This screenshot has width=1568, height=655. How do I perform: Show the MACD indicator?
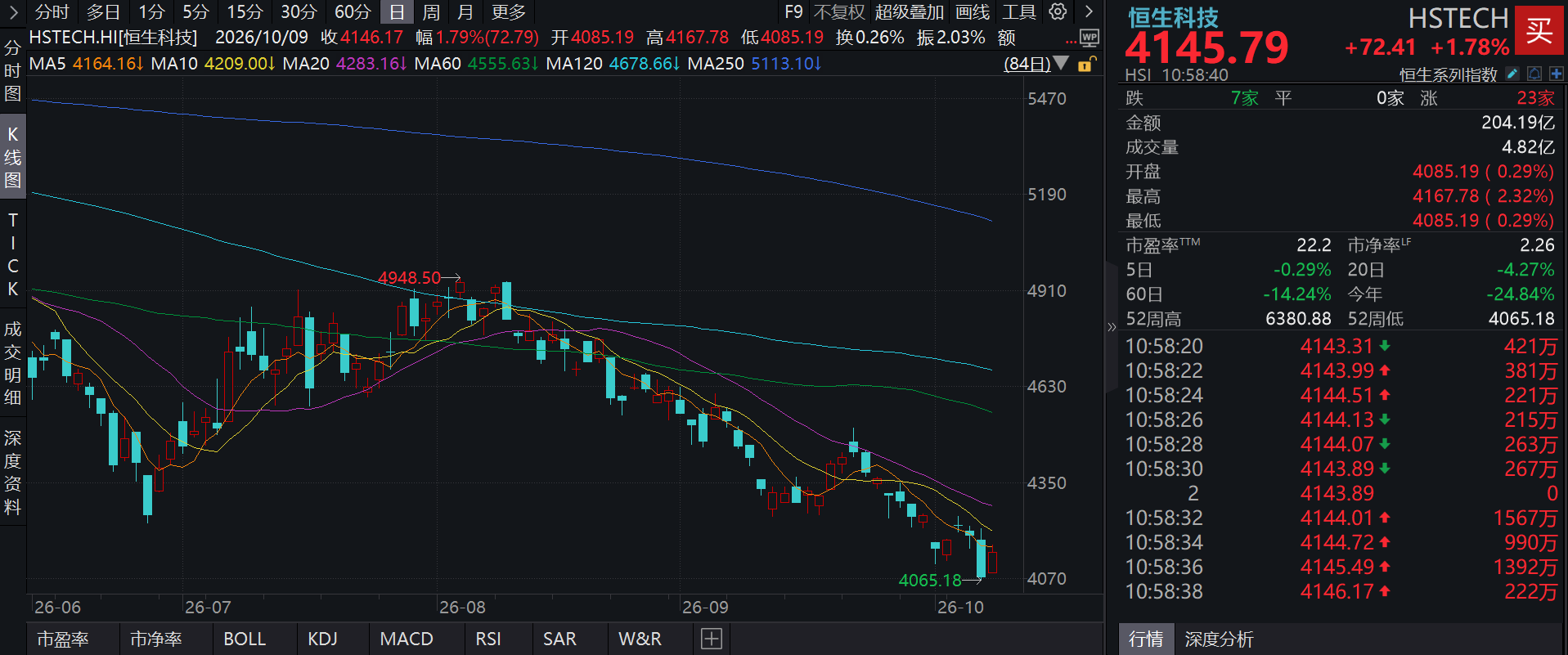pos(407,639)
